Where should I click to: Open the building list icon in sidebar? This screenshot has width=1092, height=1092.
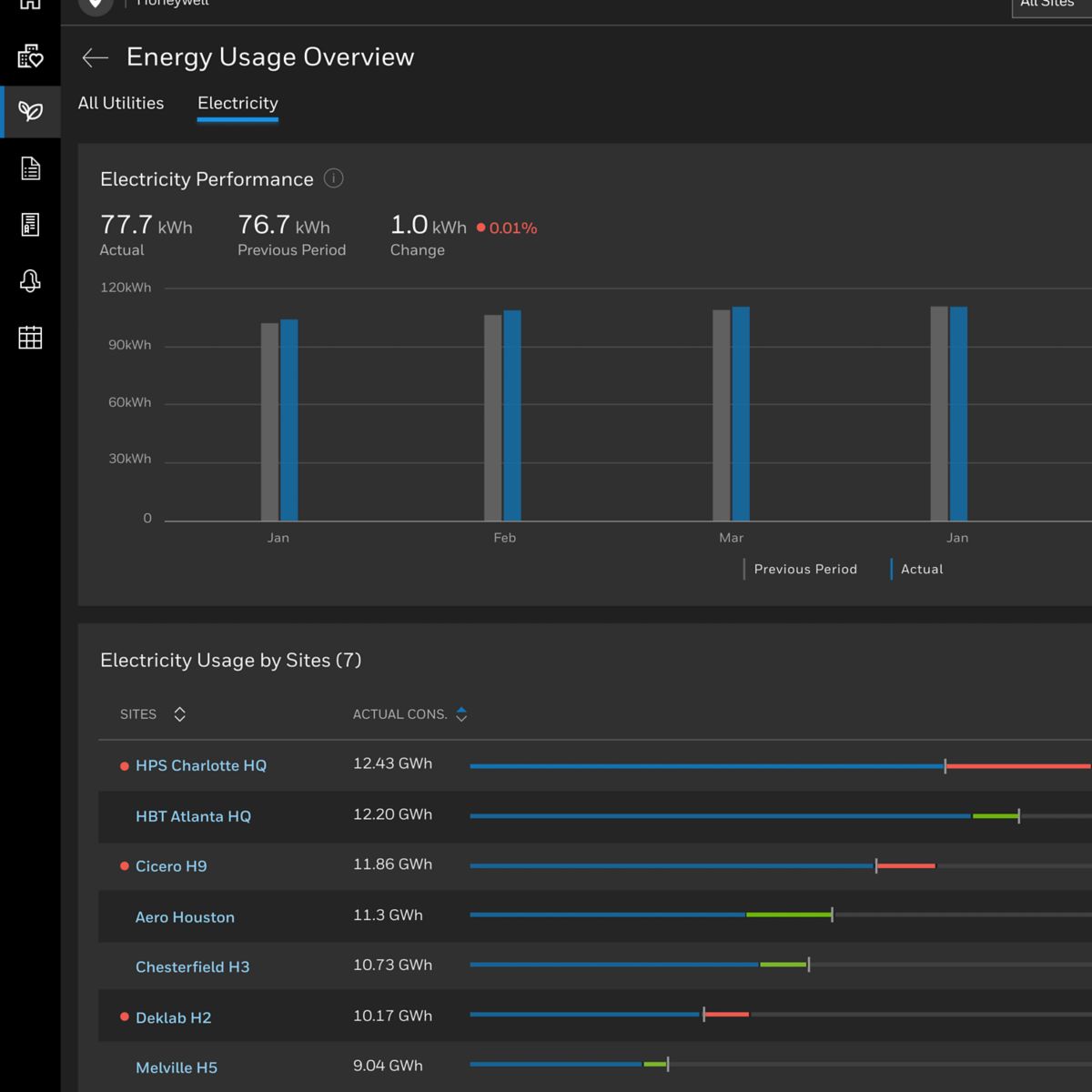pos(30,225)
